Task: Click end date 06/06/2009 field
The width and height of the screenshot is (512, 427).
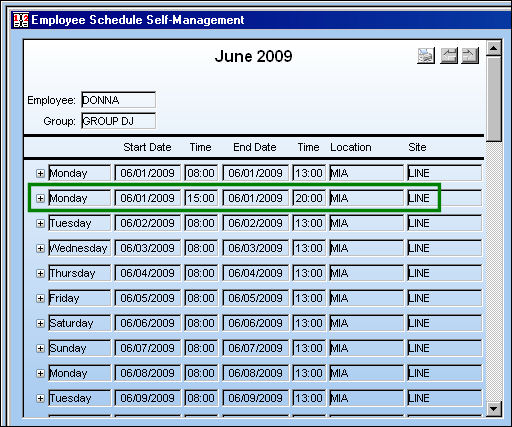Action: click(256, 323)
